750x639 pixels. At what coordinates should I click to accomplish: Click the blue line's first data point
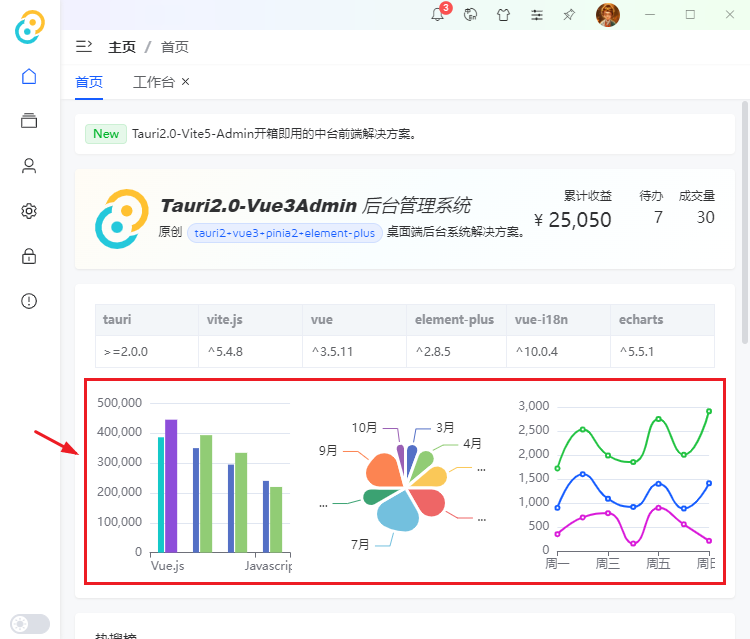pyautogui.click(x=557, y=507)
